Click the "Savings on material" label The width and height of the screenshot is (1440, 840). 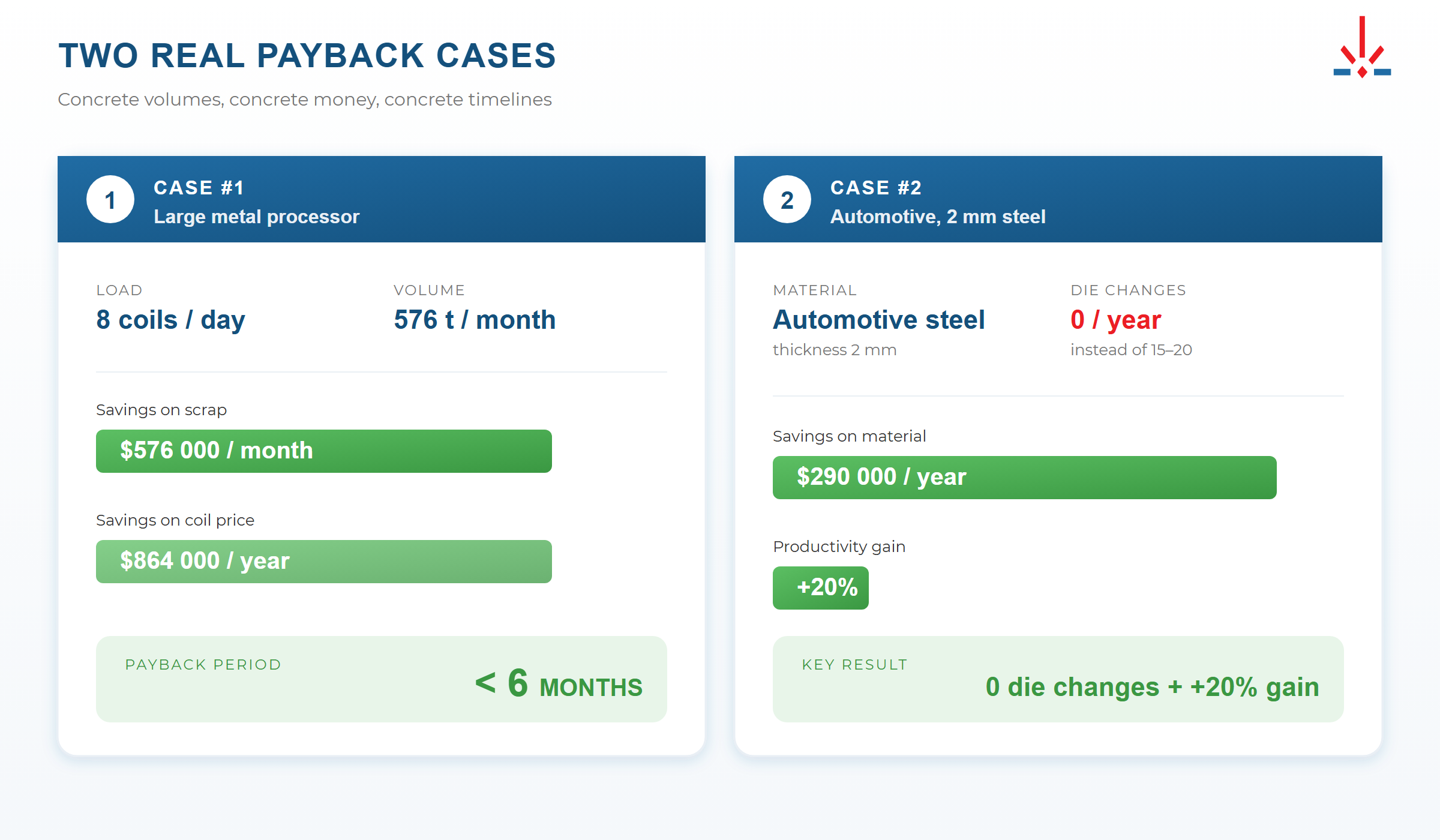[849, 436]
